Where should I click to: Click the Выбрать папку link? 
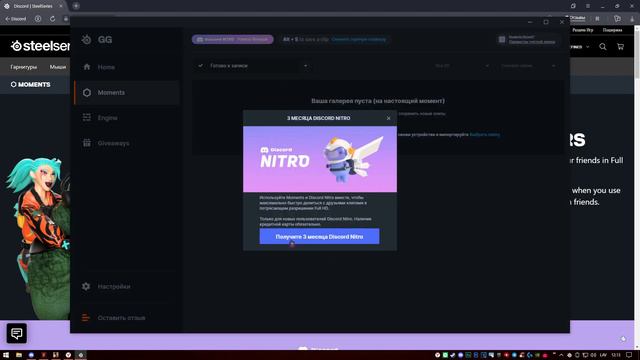[484, 134]
